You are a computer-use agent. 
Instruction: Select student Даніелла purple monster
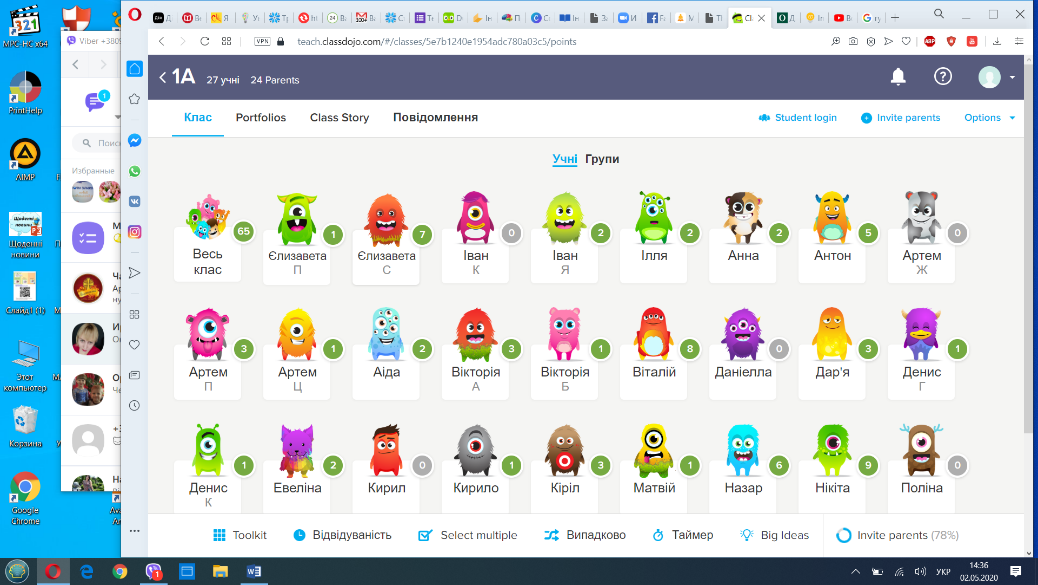[x=743, y=334]
